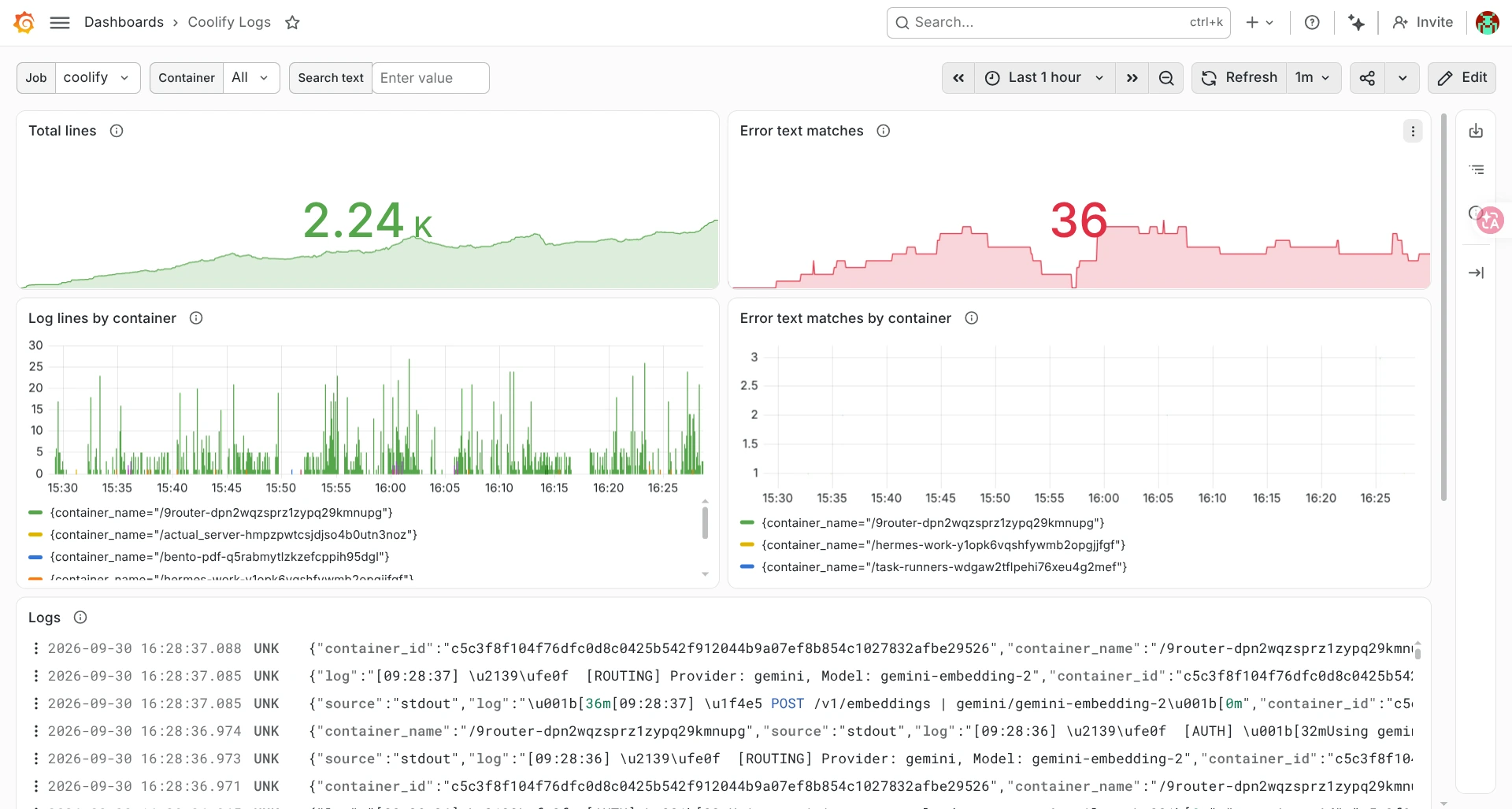Shift time range forward
1512x809 pixels.
[x=1132, y=78]
